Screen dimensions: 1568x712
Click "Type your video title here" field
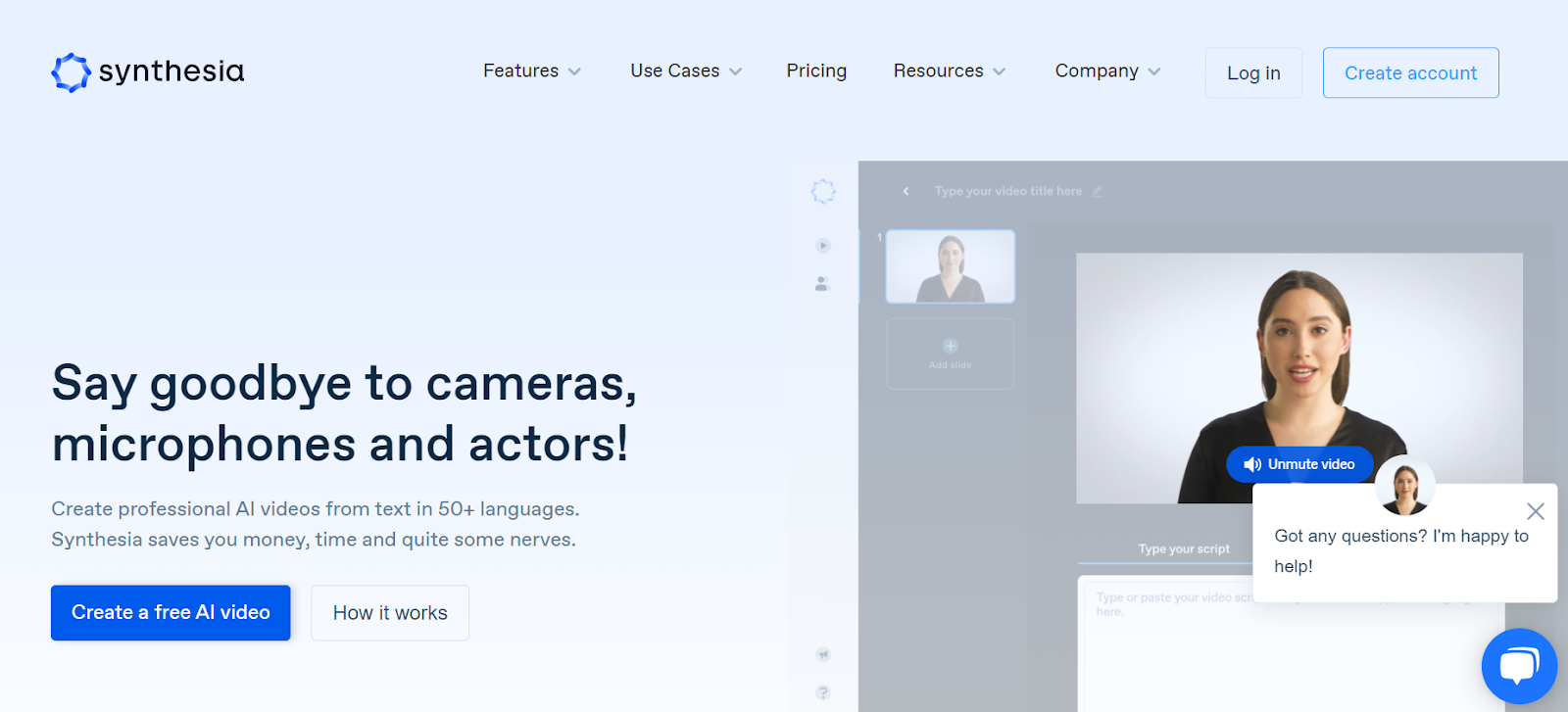click(x=1008, y=191)
